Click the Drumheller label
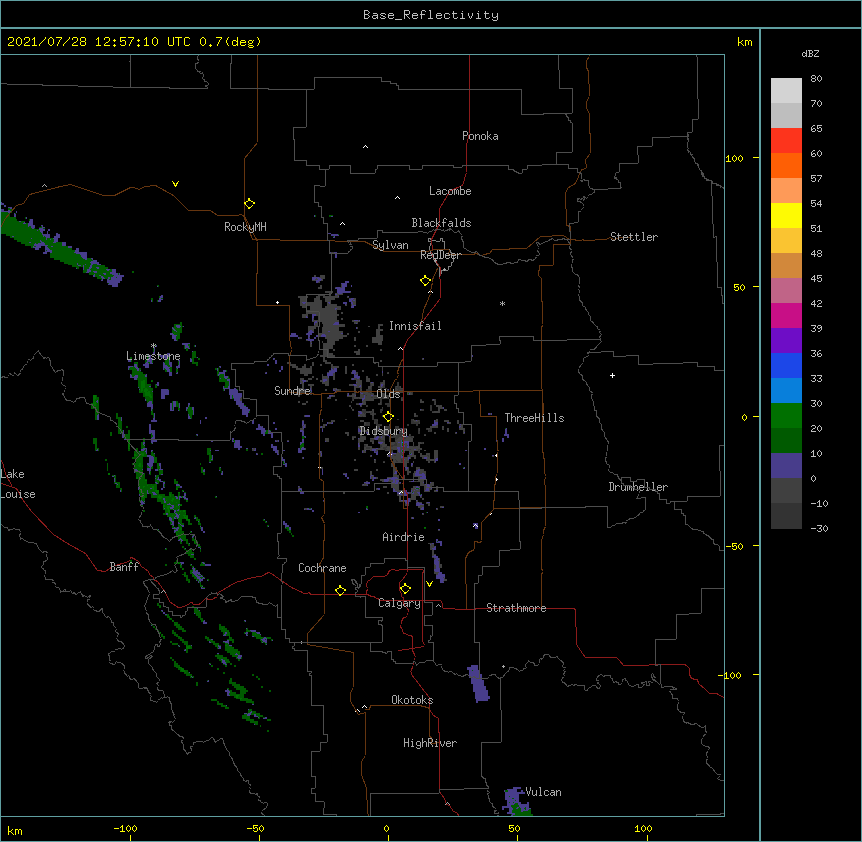This screenshot has width=862, height=842. pyautogui.click(x=638, y=487)
